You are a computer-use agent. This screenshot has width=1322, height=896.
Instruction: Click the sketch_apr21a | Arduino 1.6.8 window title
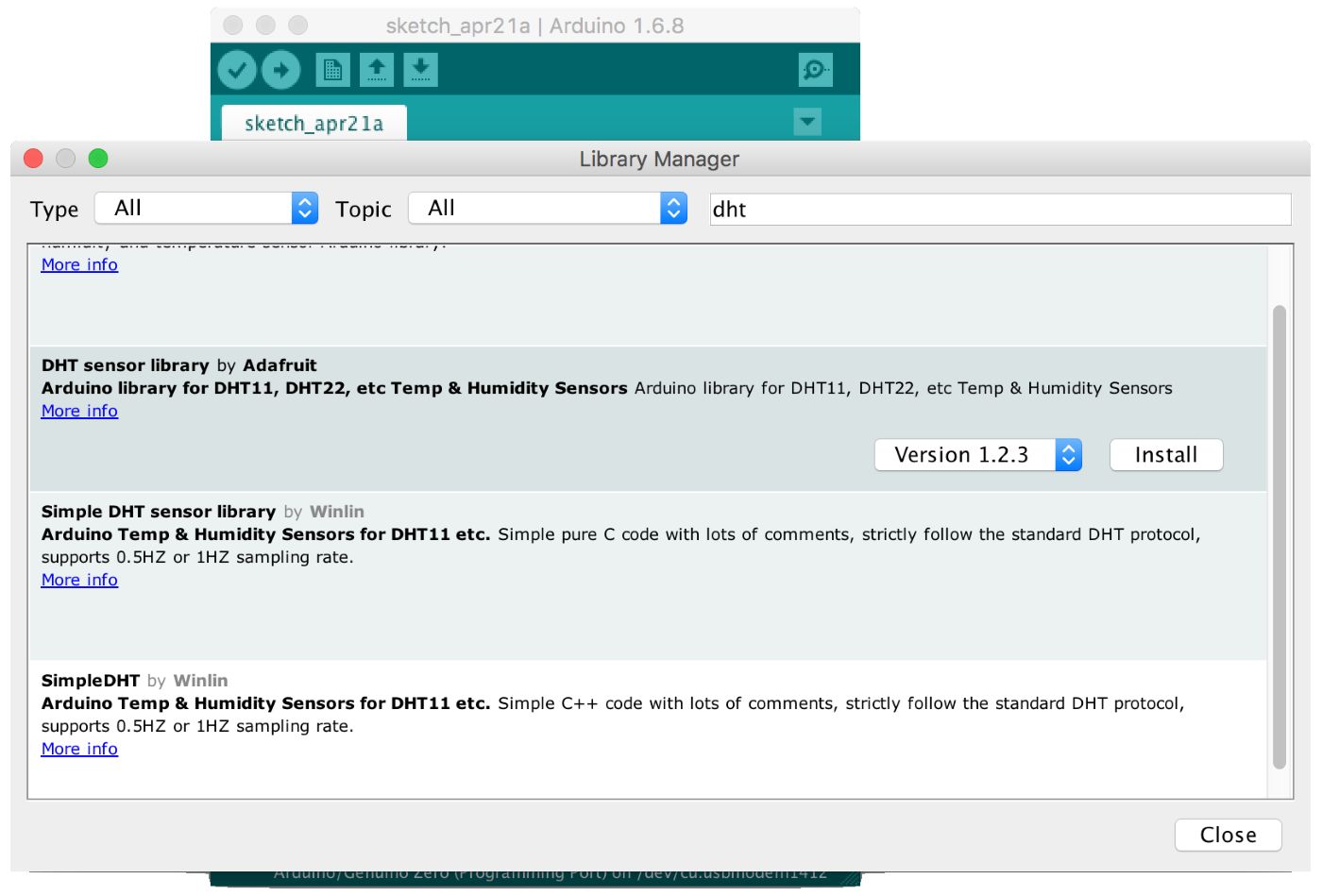(535, 25)
